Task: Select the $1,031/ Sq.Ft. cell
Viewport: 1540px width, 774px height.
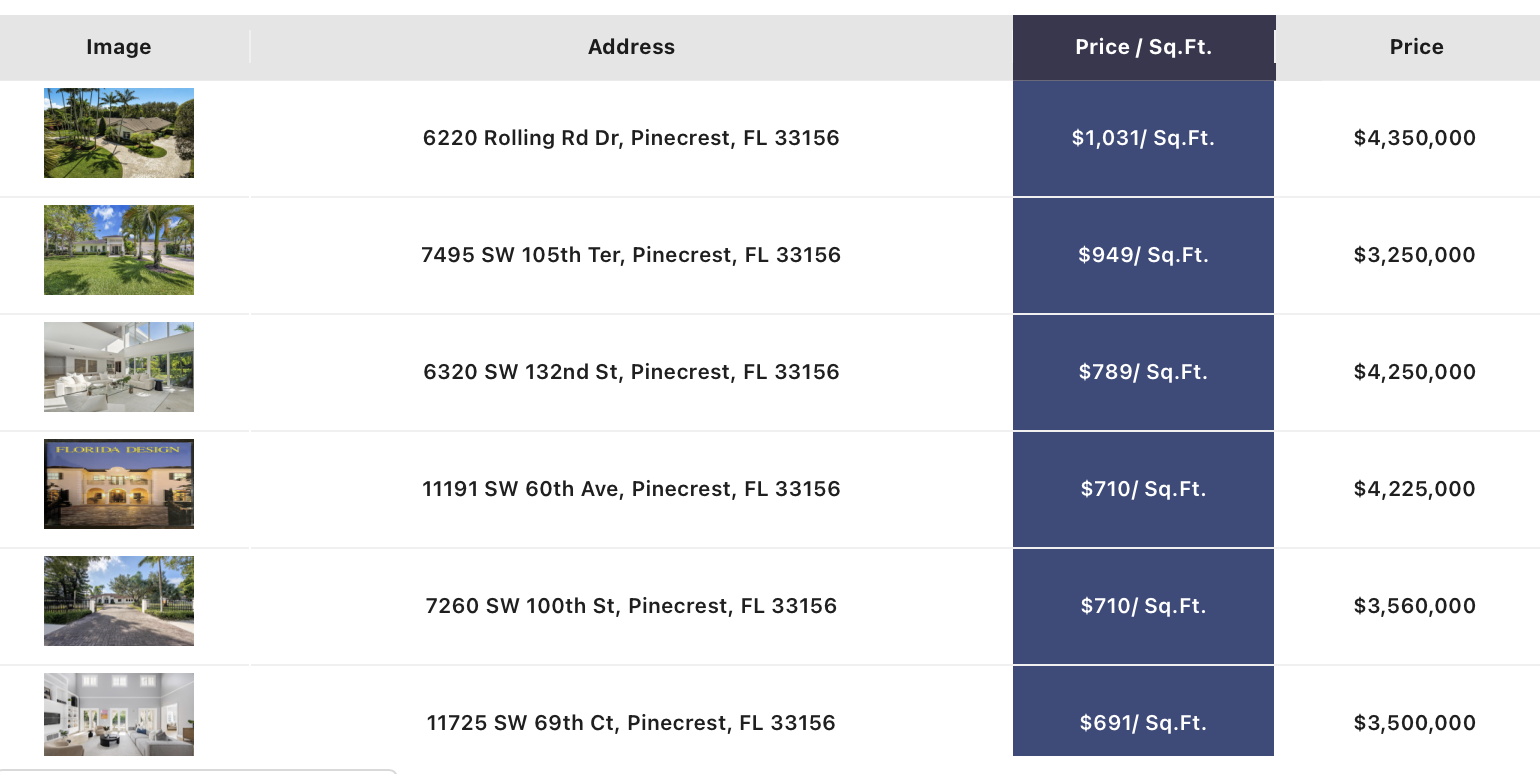Action: 1143,138
